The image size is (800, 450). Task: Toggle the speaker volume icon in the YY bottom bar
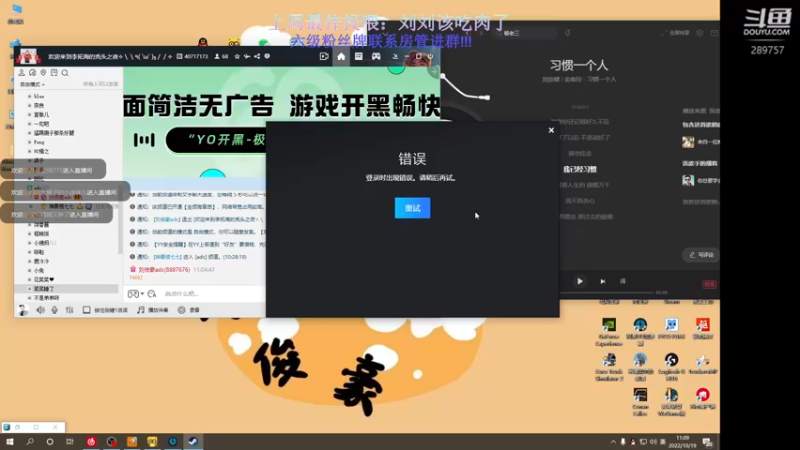(x=40, y=310)
